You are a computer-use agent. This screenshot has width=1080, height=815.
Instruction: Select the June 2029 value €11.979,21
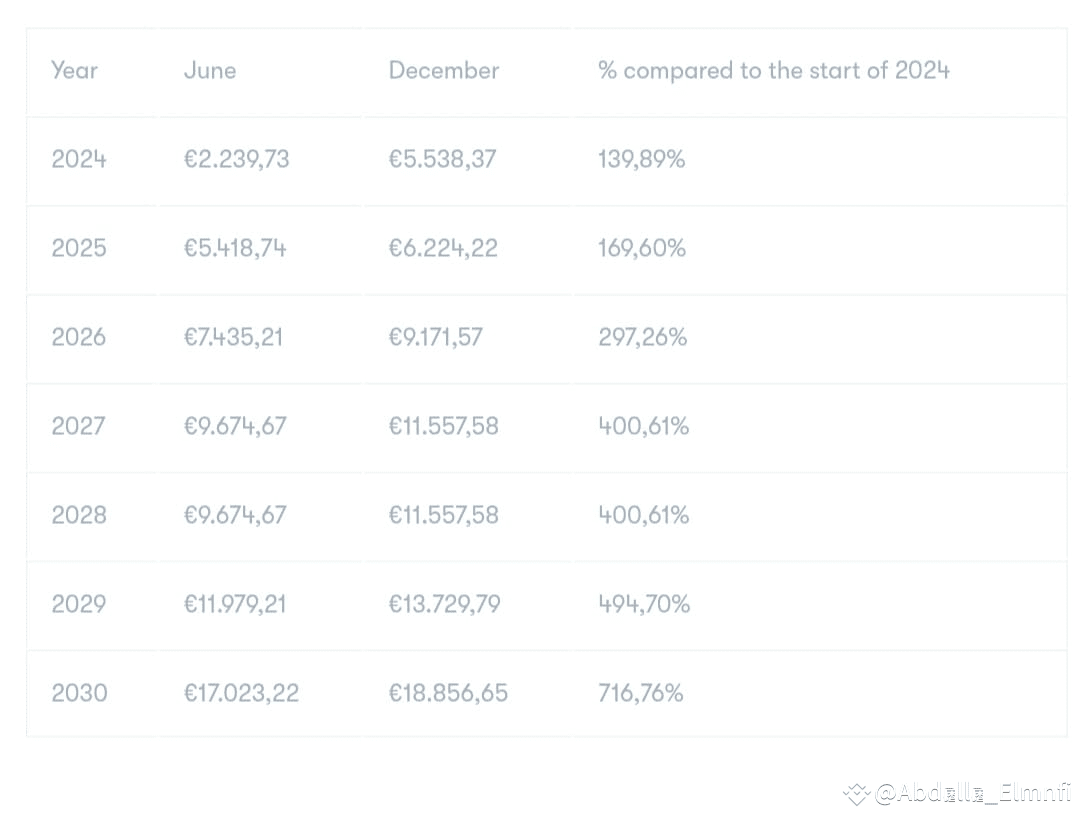[235, 603]
